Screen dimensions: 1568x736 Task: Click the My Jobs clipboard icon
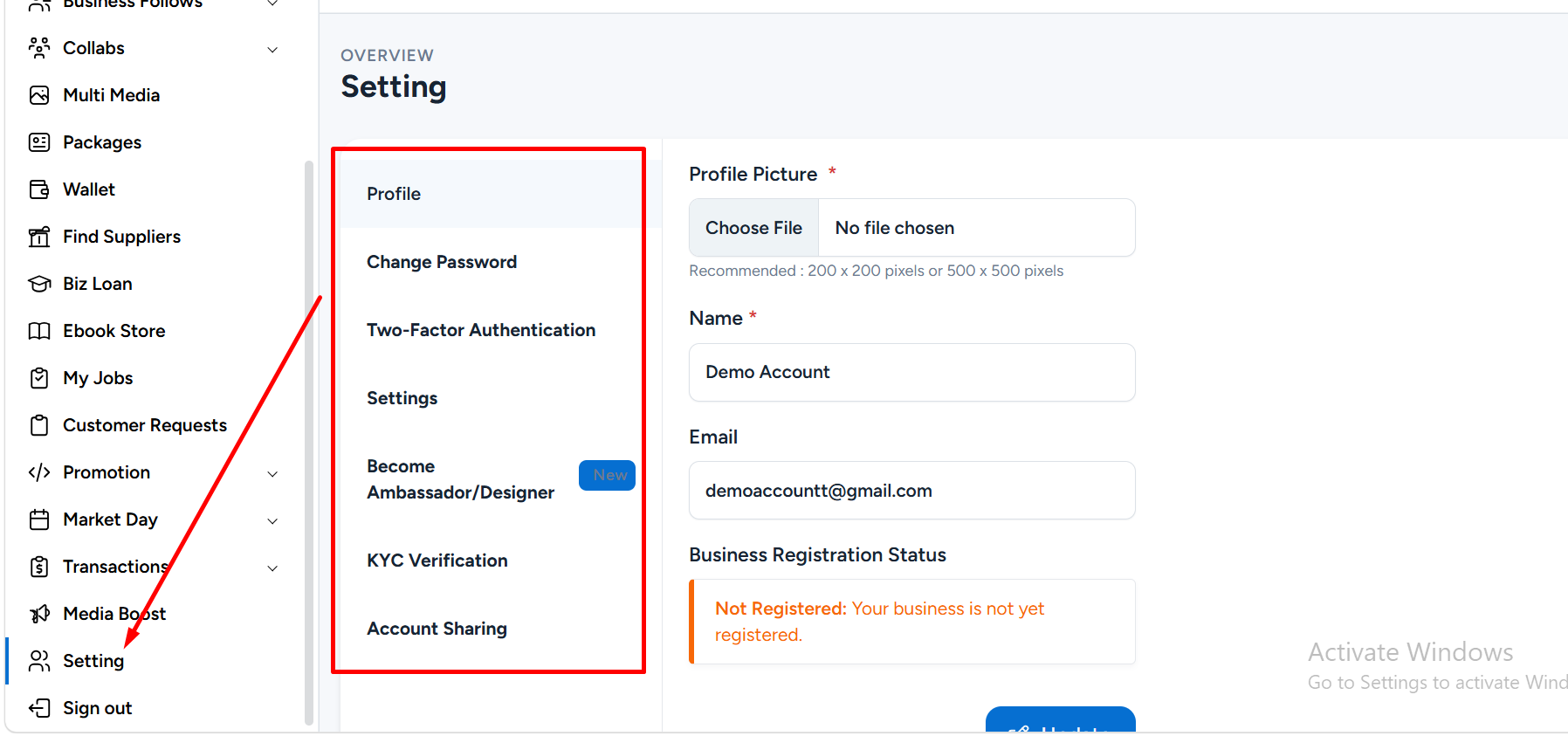39,378
